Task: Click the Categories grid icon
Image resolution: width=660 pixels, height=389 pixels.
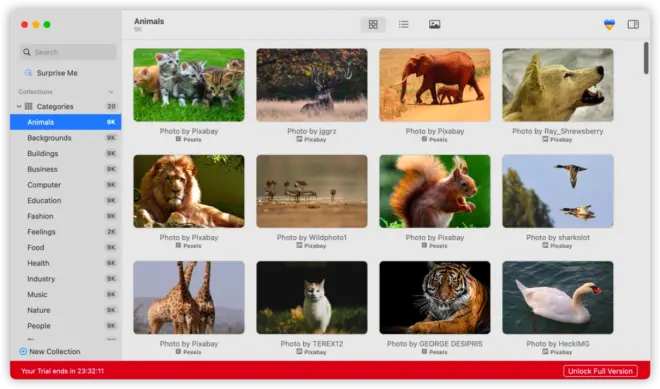Action: [29, 107]
